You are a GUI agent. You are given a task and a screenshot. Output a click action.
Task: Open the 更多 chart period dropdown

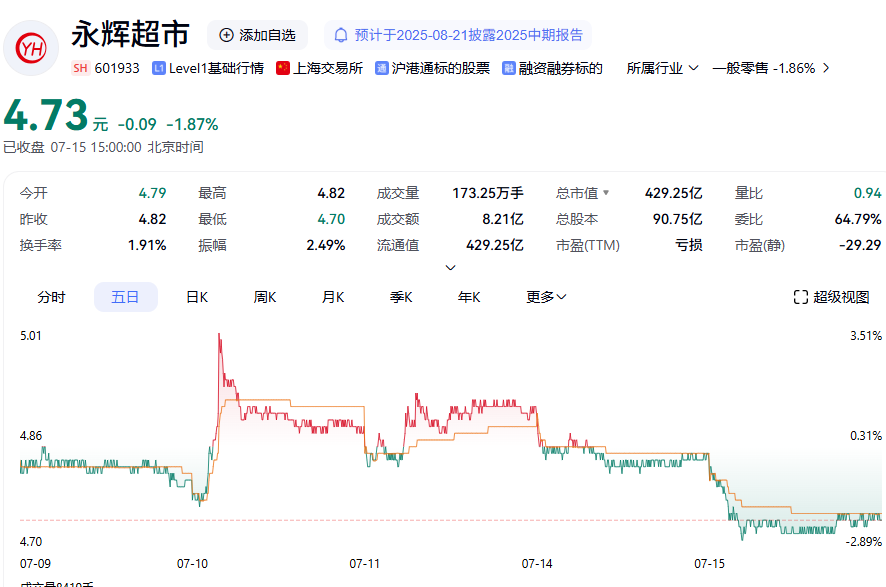pos(546,297)
